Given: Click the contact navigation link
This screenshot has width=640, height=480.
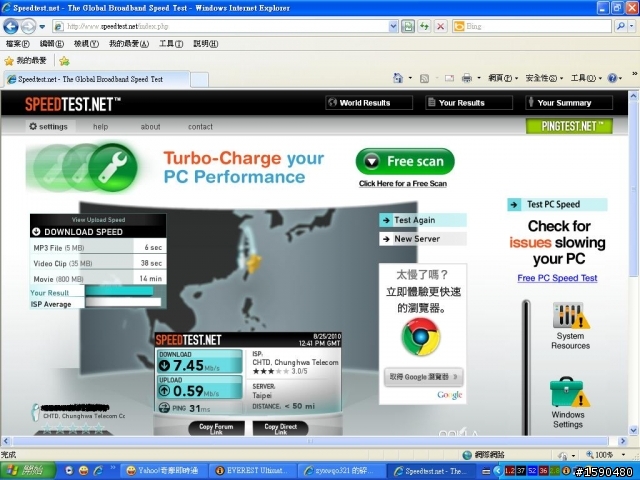Looking at the screenshot, I should 200,127.
